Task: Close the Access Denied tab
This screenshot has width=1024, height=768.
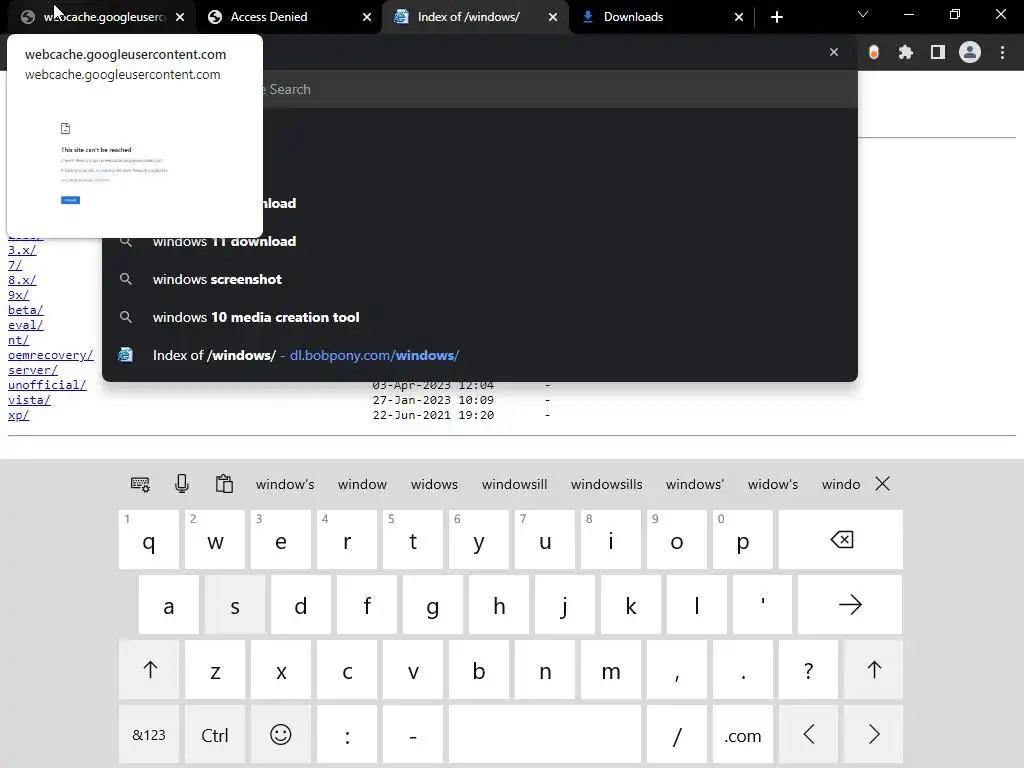Action: coord(367,17)
